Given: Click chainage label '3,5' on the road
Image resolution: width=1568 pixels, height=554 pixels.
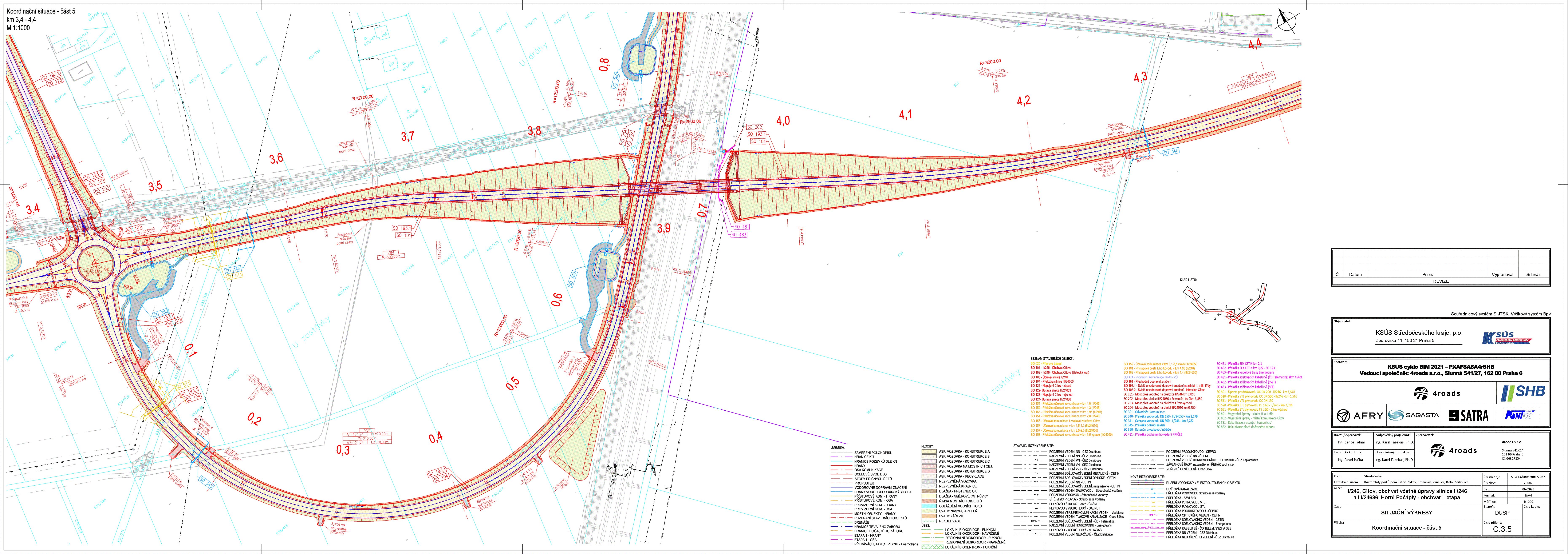Looking at the screenshot, I should coord(155,186).
